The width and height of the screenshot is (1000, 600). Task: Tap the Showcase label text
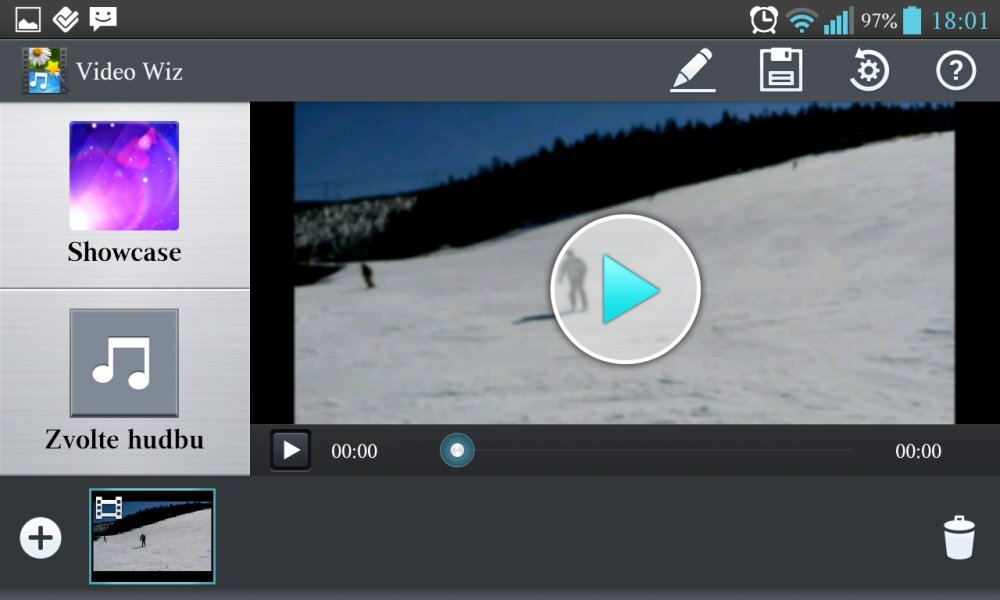click(124, 252)
